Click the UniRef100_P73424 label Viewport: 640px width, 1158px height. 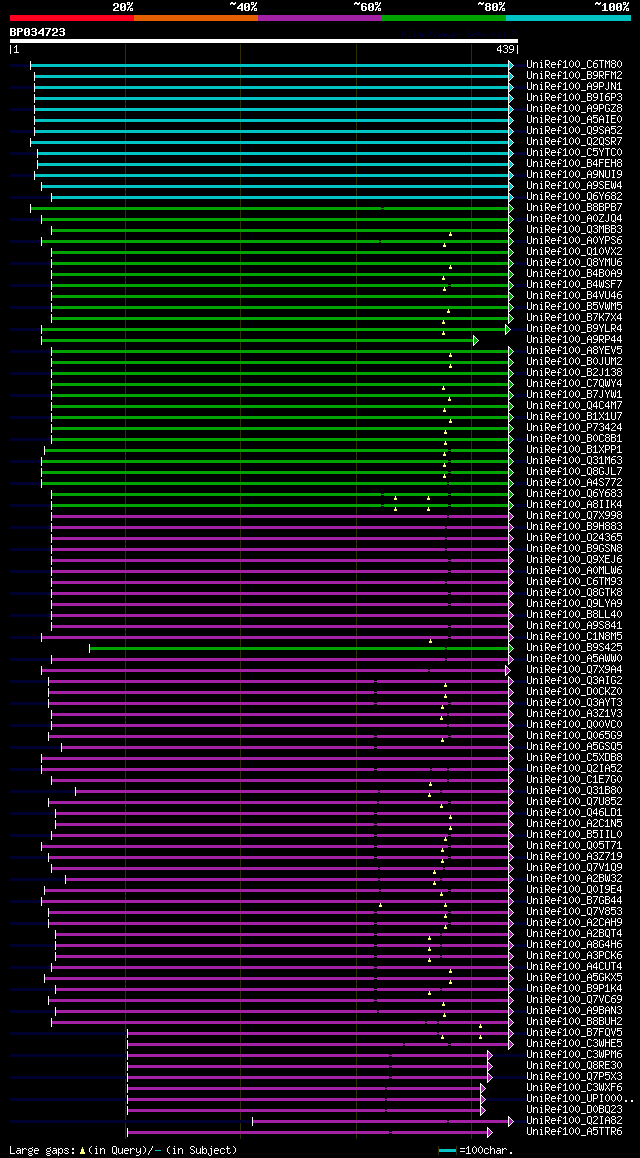coord(574,428)
